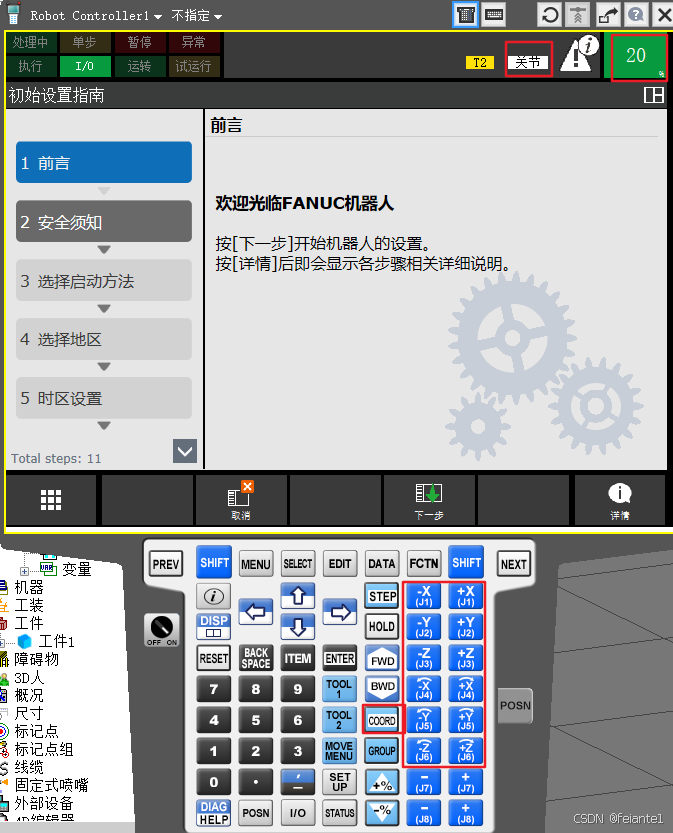
Task: Click the 取消 cancel icon
Action: [x=241, y=500]
